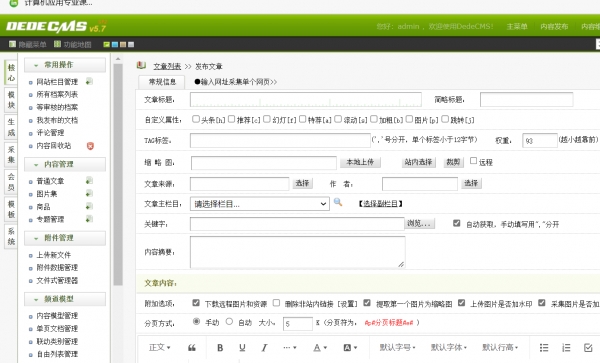Open the more formatting (···) dropdown

click(290, 347)
